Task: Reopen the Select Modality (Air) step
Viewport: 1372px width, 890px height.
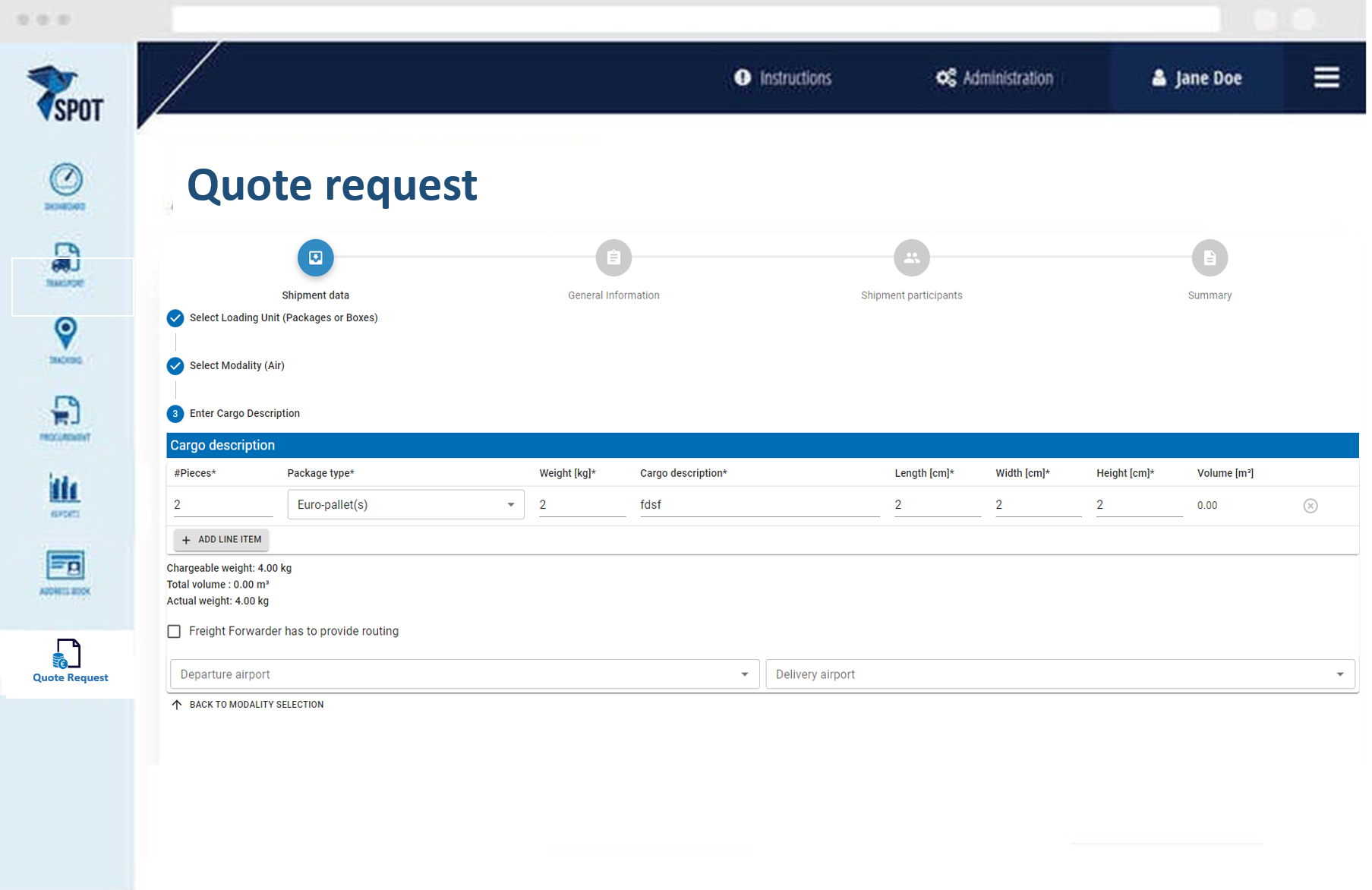Action: 237,366
